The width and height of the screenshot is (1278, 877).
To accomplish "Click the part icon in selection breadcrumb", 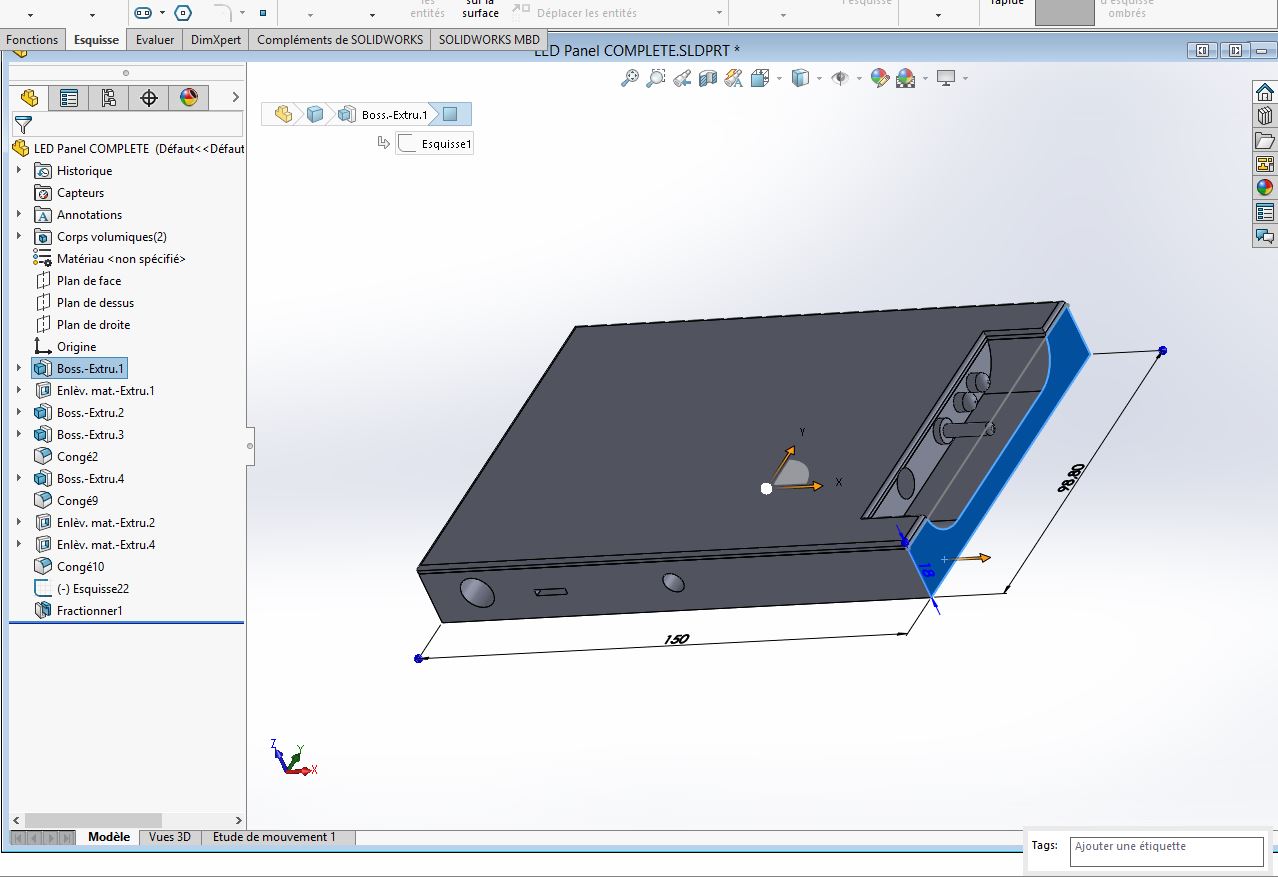I will 284,114.
